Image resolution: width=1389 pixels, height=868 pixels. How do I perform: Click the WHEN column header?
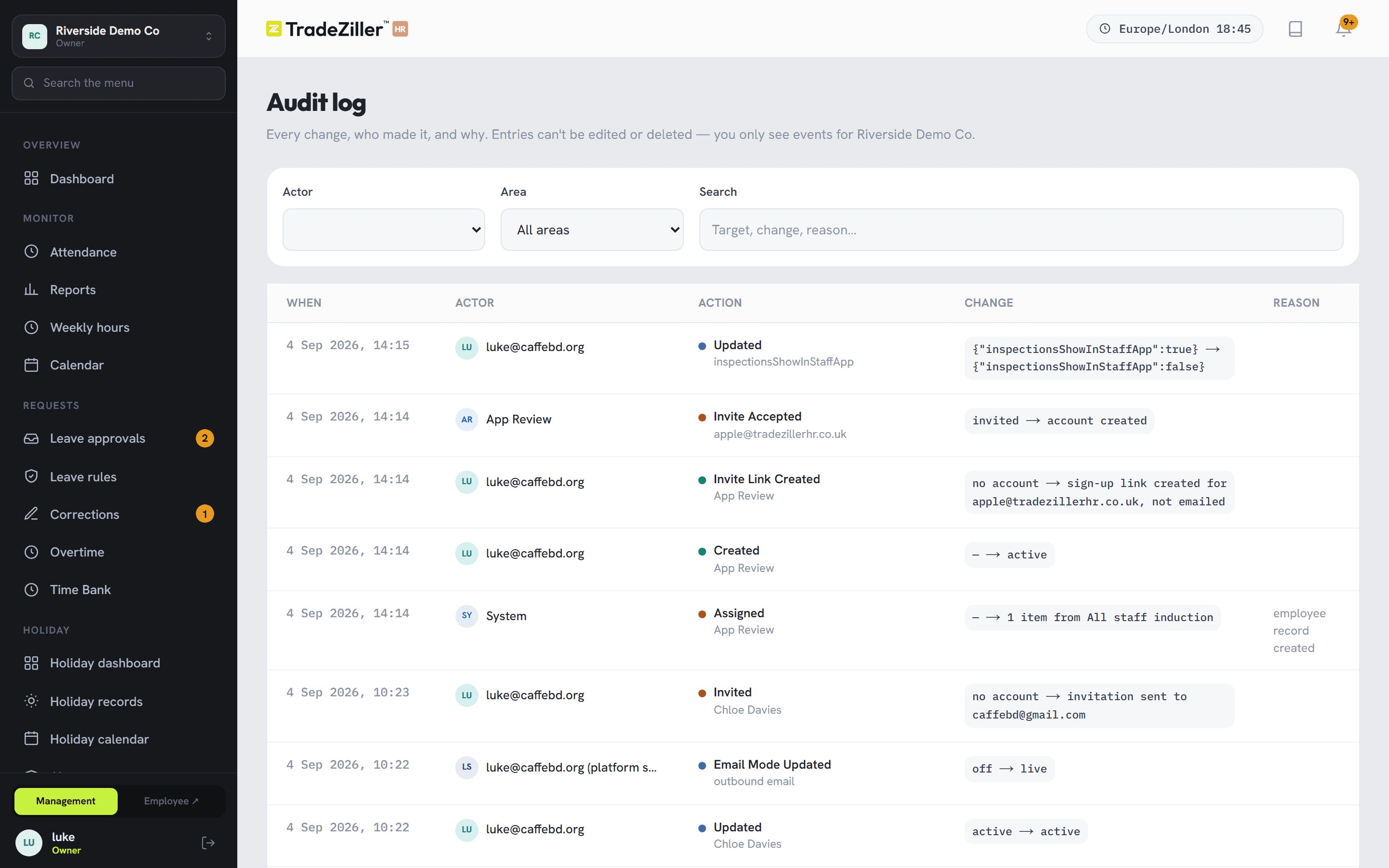pyautogui.click(x=304, y=302)
